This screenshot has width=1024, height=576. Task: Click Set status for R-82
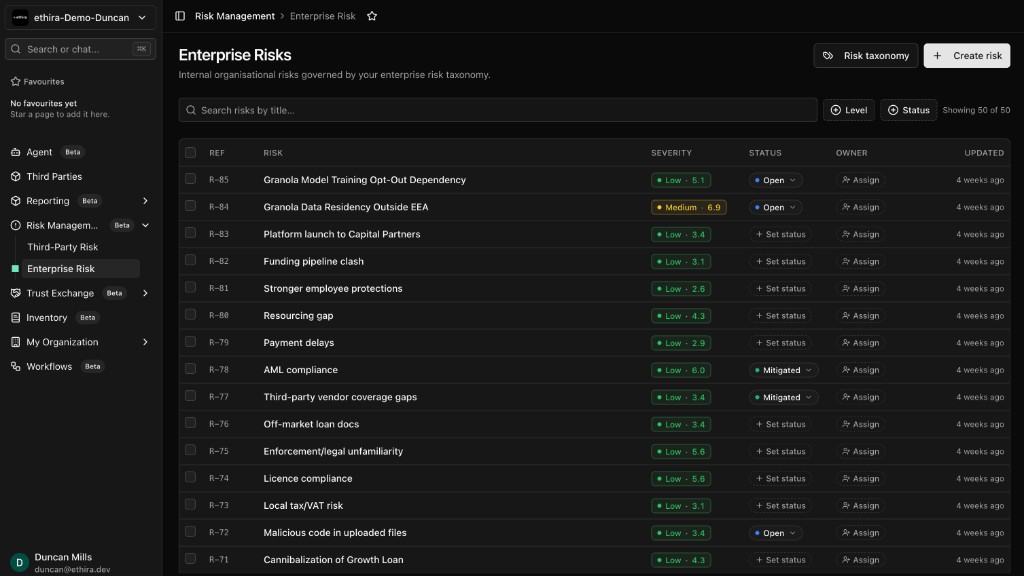780,262
